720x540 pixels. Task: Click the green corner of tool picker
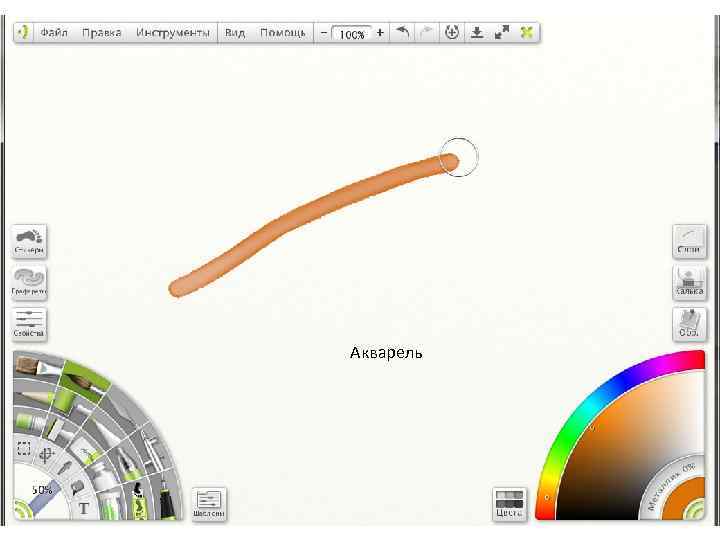(21, 511)
